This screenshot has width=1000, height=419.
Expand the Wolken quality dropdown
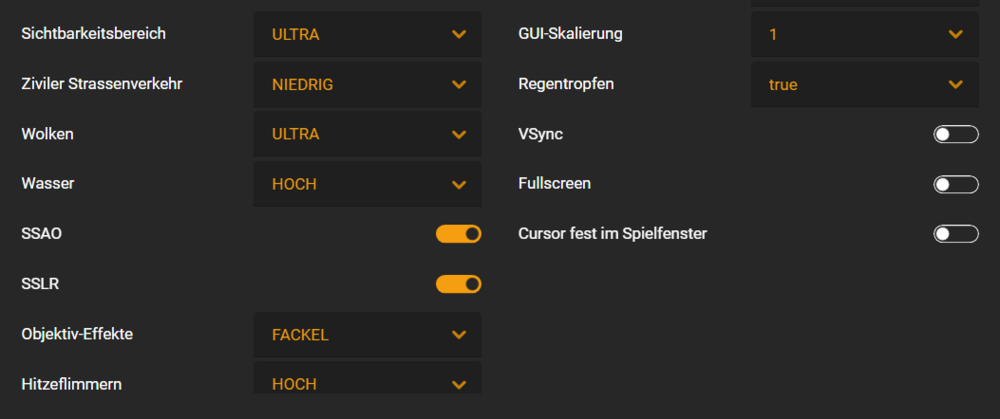point(367,134)
